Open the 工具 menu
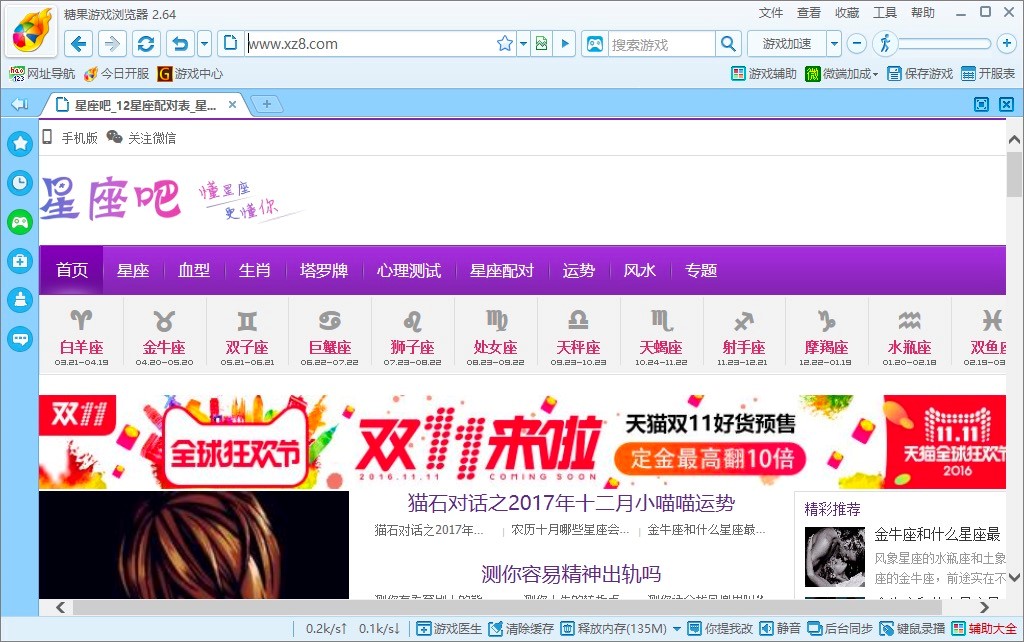 [885, 13]
